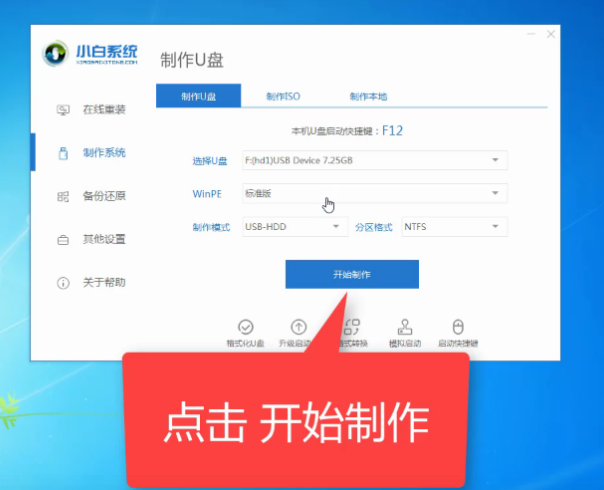
Task: Open the 制作模式 USB-HDD dropdown
Action: pyautogui.click(x=295, y=227)
